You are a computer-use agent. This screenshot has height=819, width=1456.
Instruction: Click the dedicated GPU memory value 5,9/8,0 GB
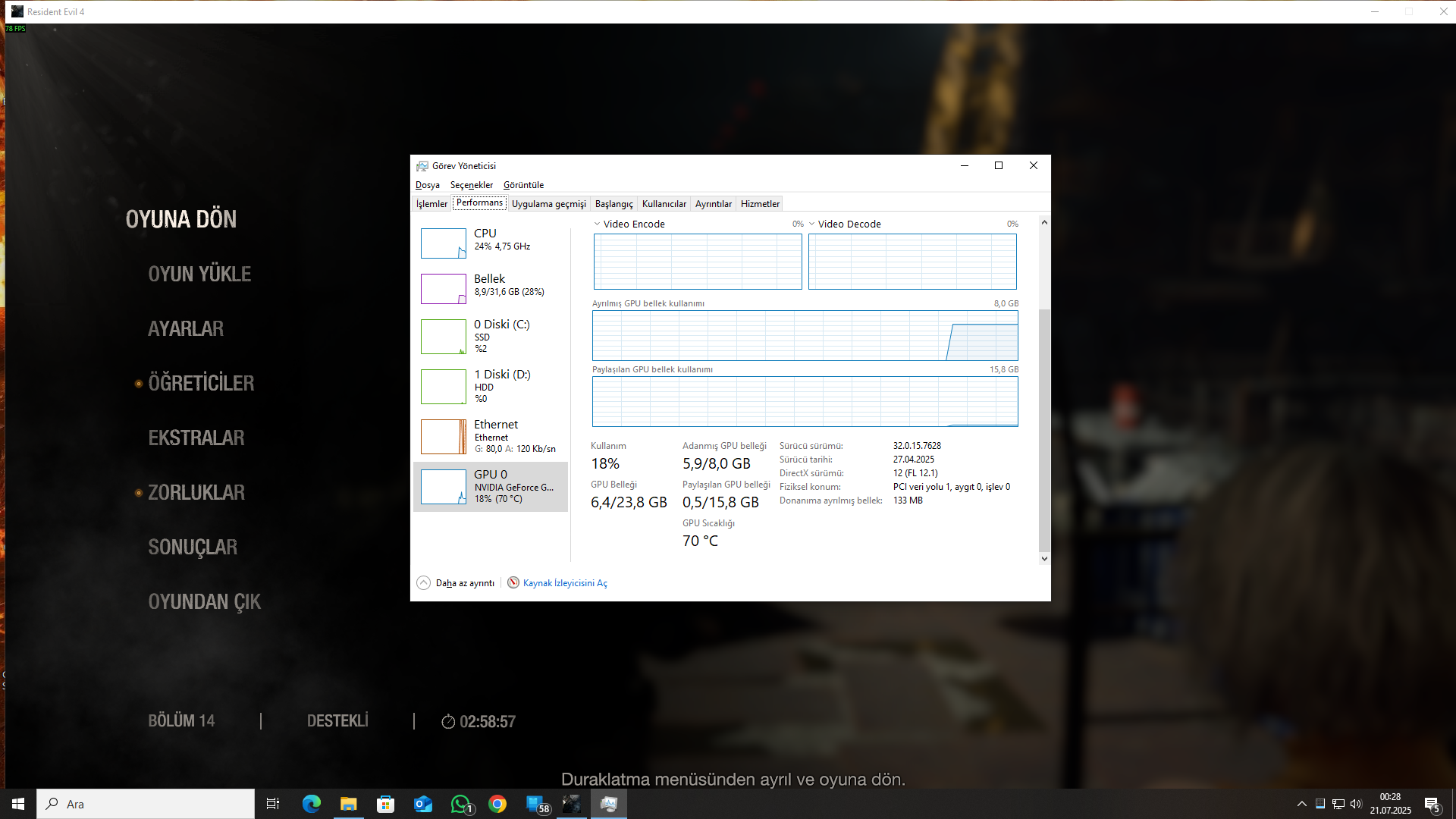(717, 463)
